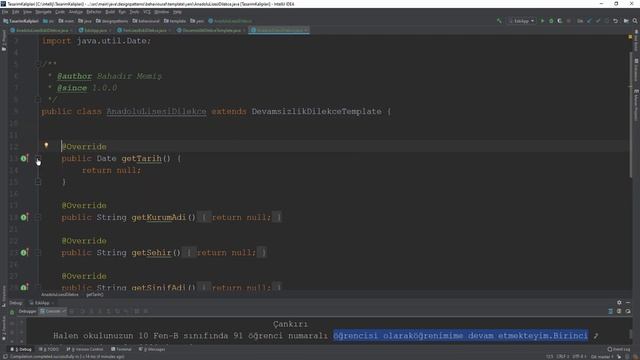
Task: Click the revert undo arrow icon in the toolbar
Action: [616, 21]
